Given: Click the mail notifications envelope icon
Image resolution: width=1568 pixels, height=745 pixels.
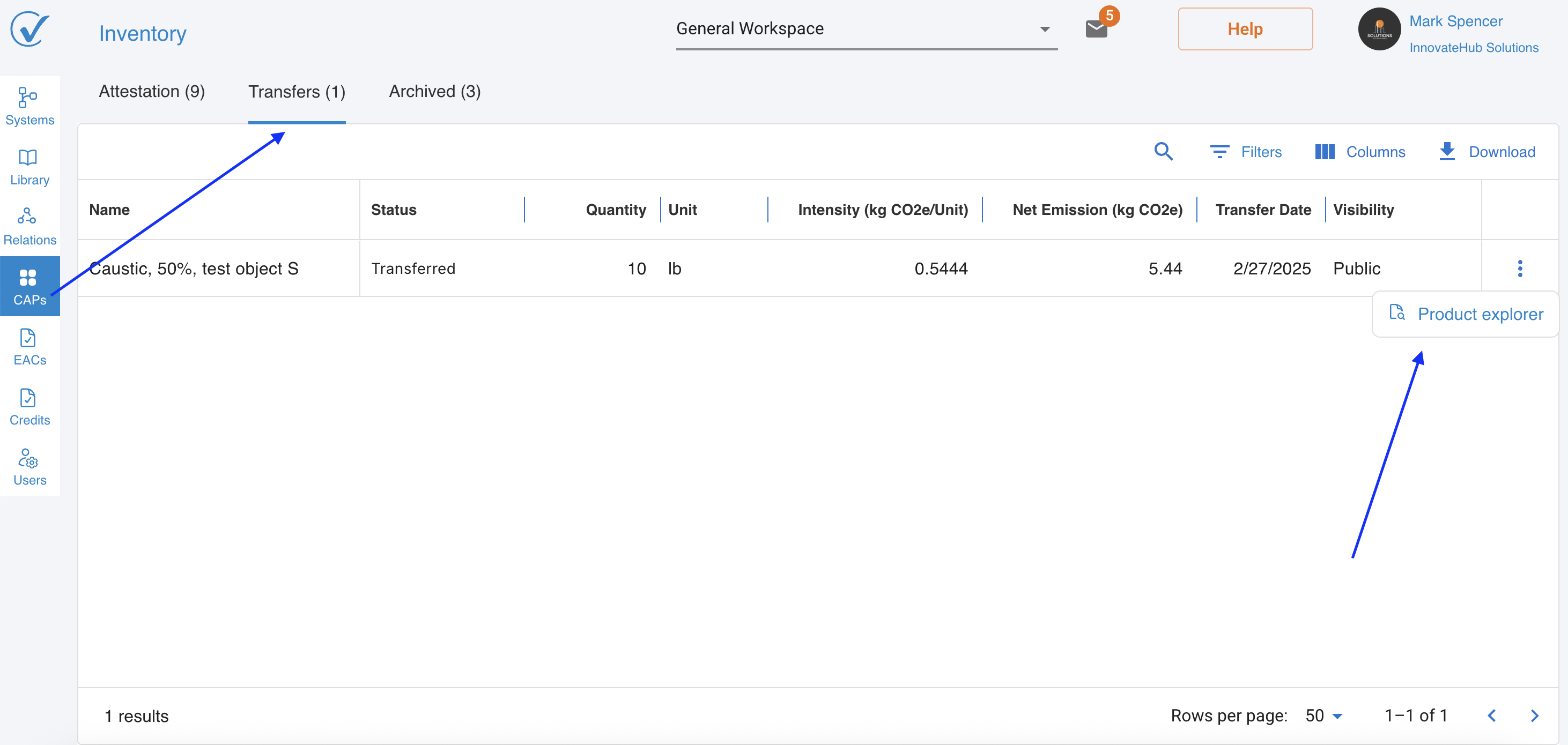Looking at the screenshot, I should tap(1096, 28).
